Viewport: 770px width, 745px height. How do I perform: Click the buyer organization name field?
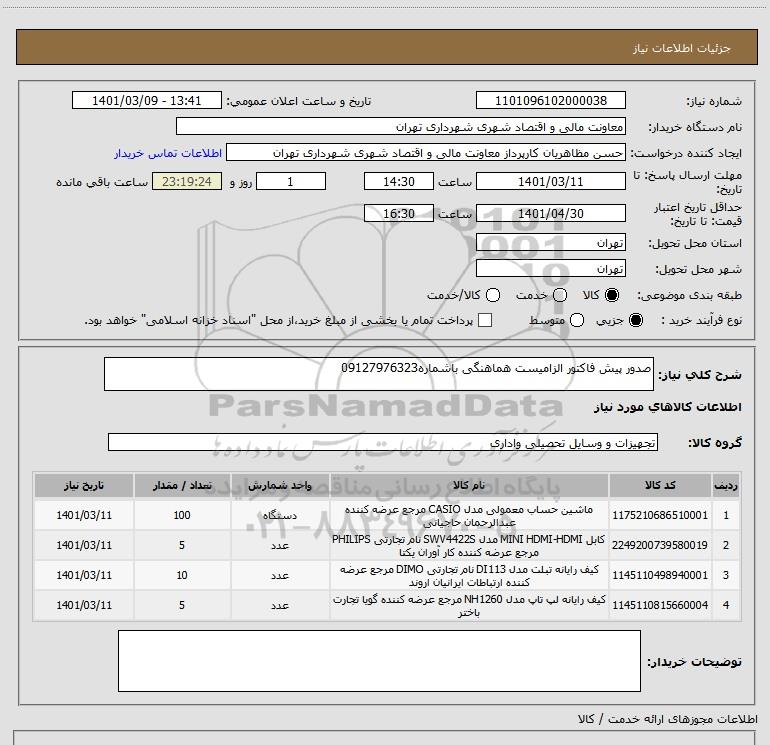pyautogui.click(x=401, y=126)
